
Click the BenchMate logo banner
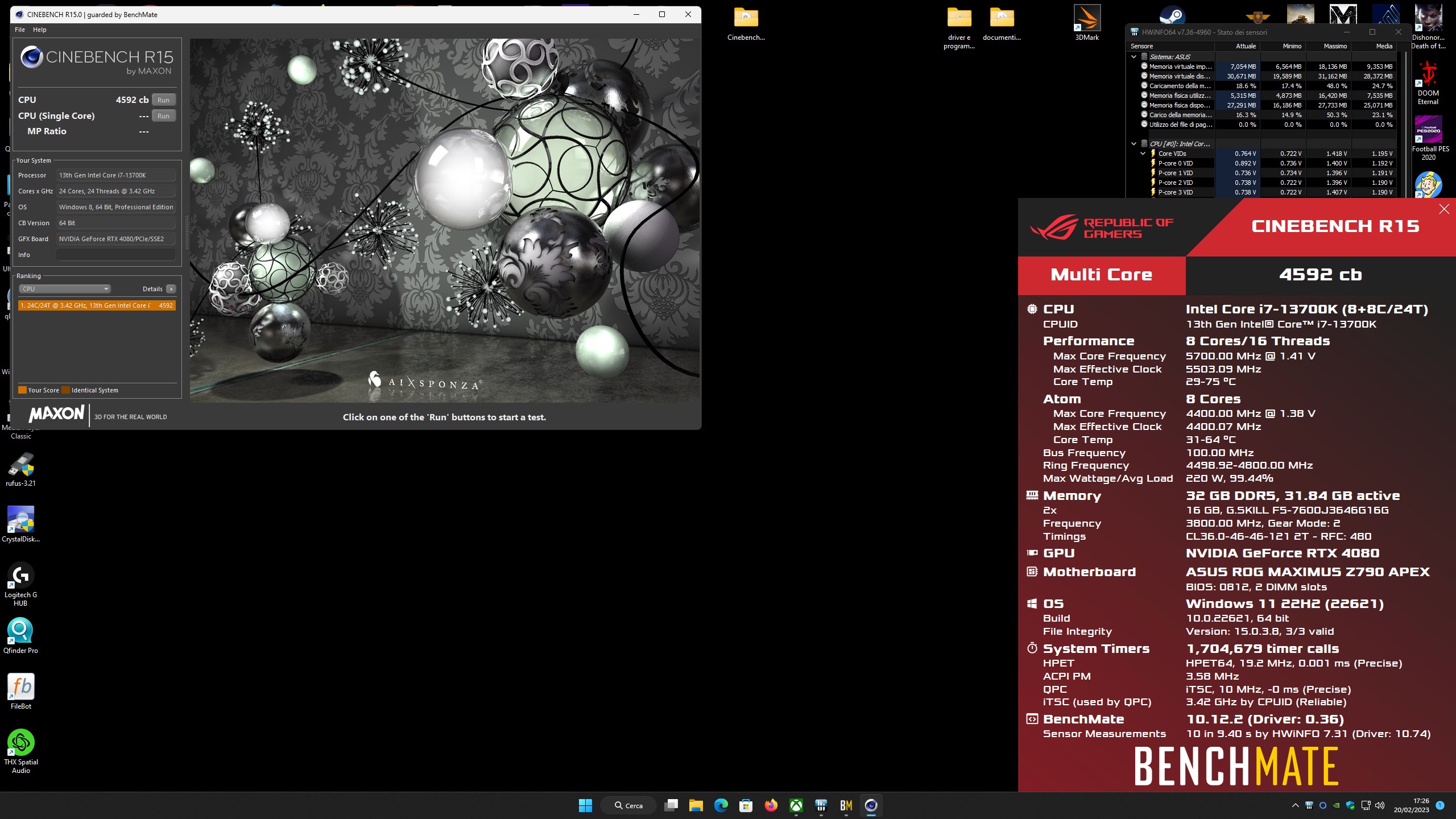pyautogui.click(x=1236, y=766)
